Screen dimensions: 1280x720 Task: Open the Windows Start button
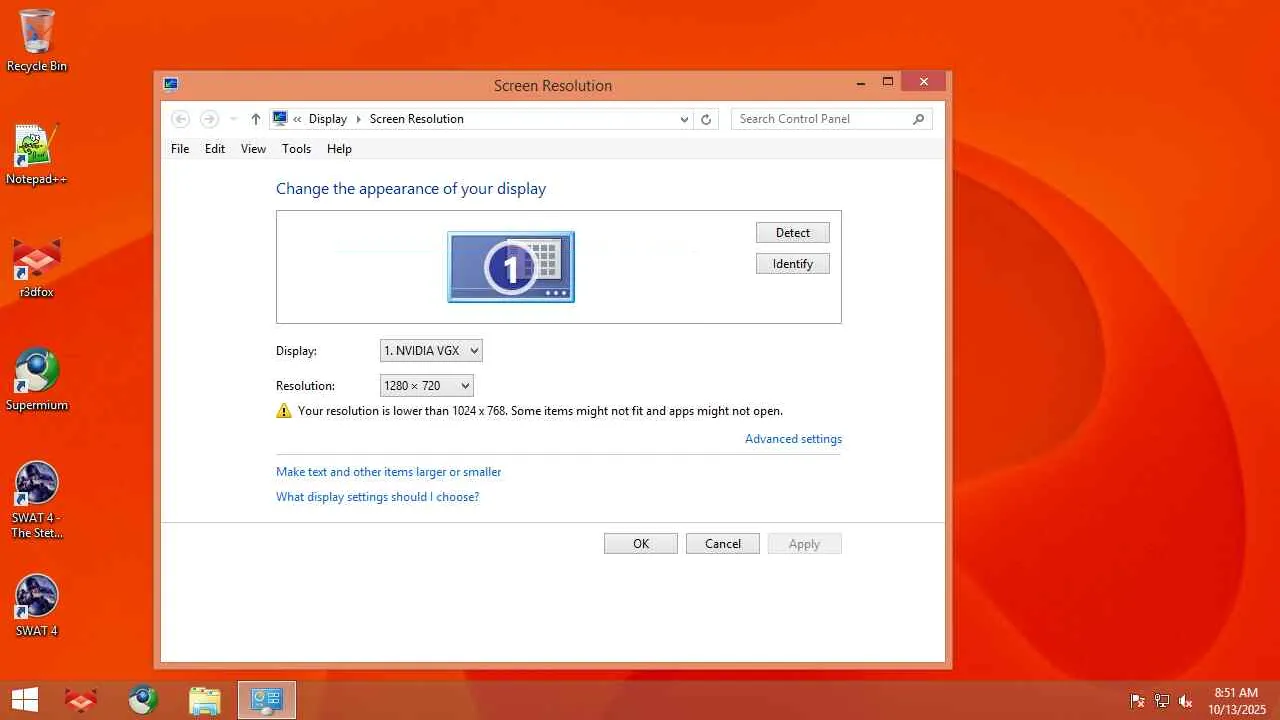pyautogui.click(x=25, y=700)
